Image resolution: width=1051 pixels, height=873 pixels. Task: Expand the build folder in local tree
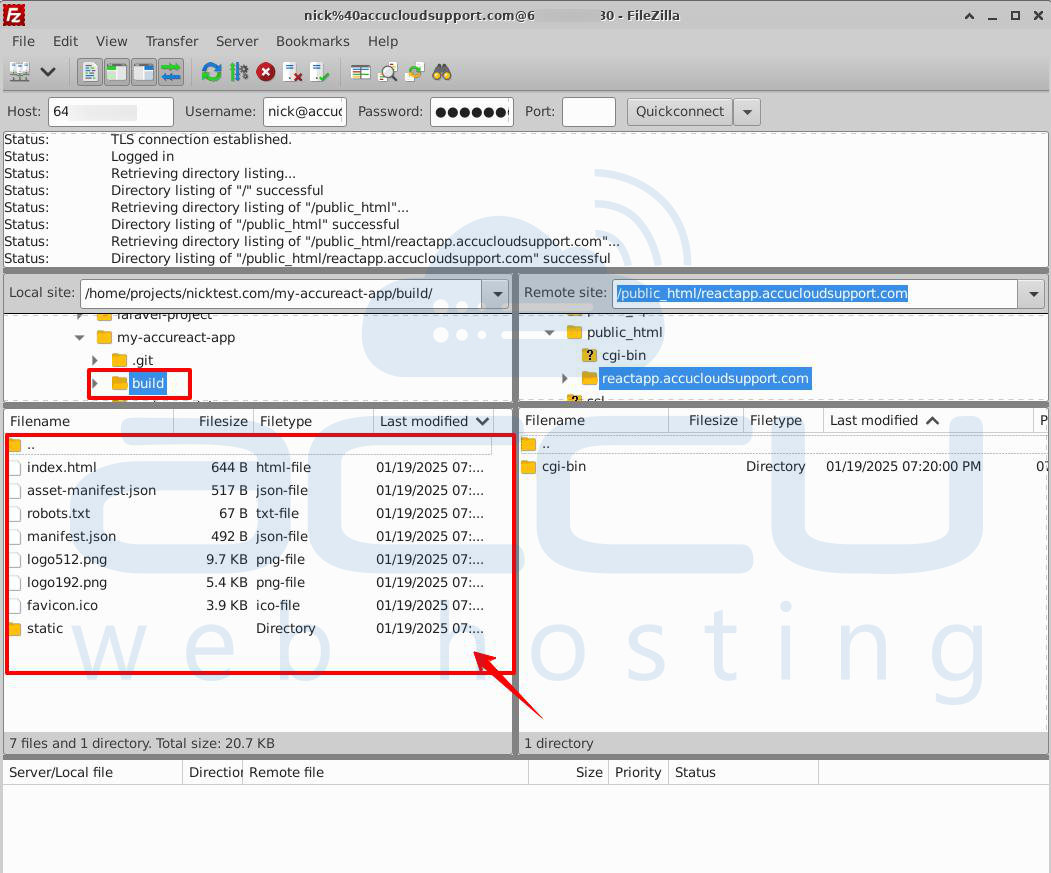tap(95, 384)
